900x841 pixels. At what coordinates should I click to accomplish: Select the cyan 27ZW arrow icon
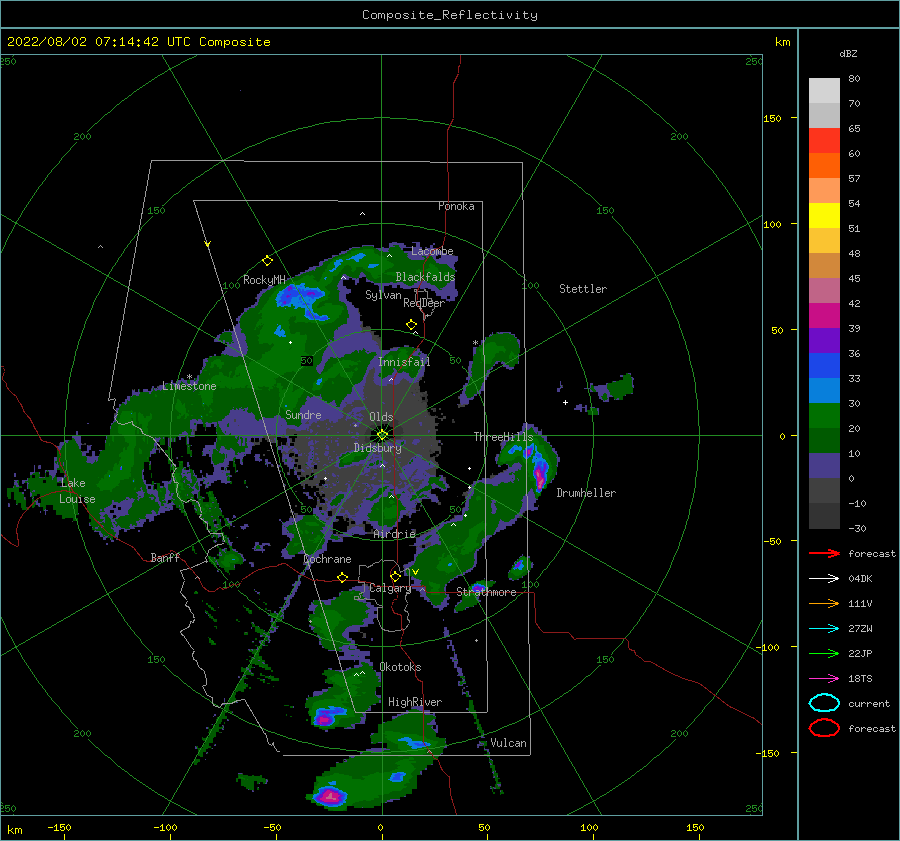point(824,629)
